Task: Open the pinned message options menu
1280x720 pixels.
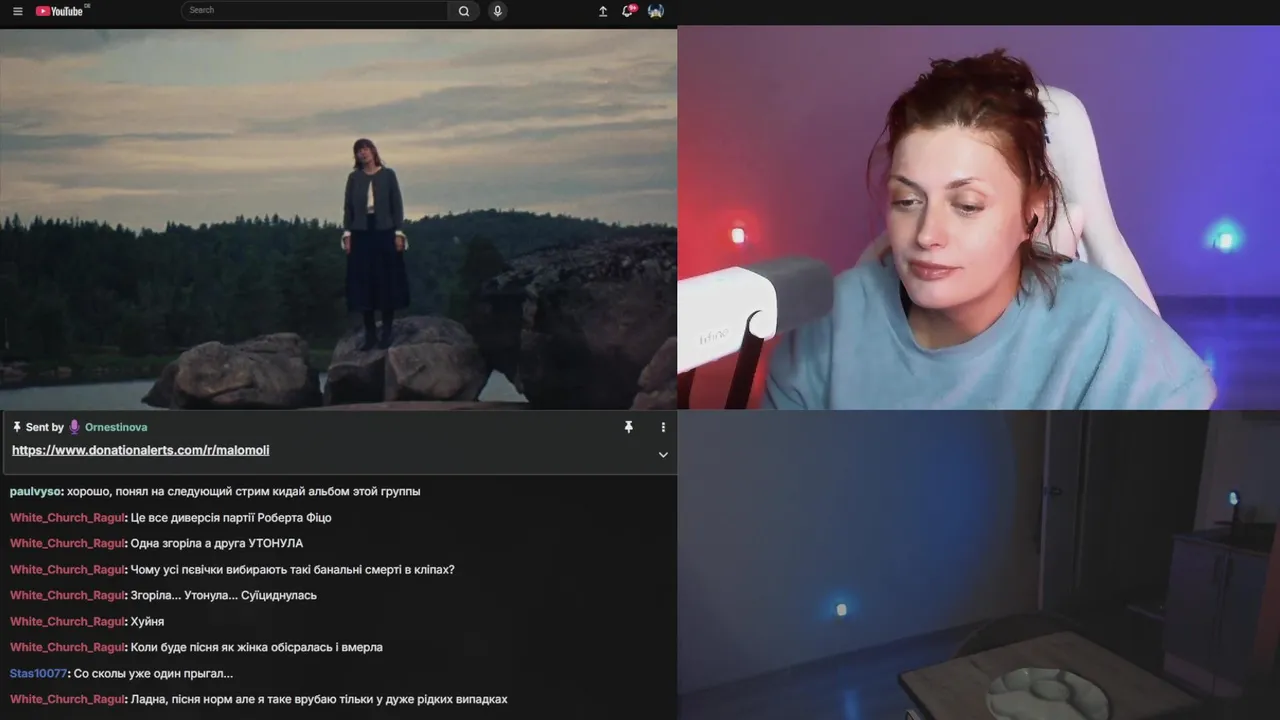Action: point(662,427)
